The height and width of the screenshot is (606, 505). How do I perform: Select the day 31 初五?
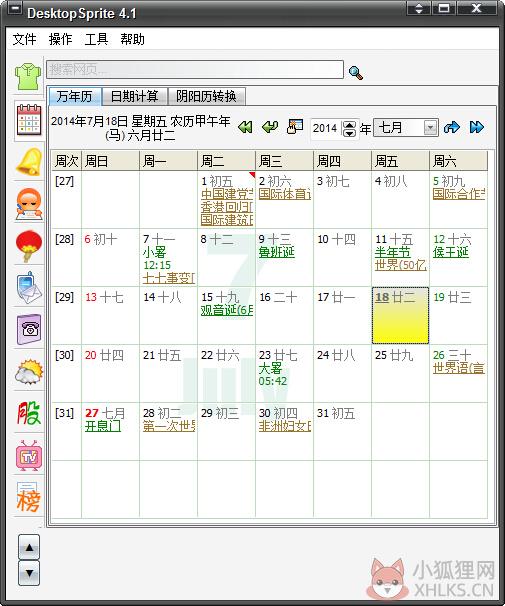[342, 431]
